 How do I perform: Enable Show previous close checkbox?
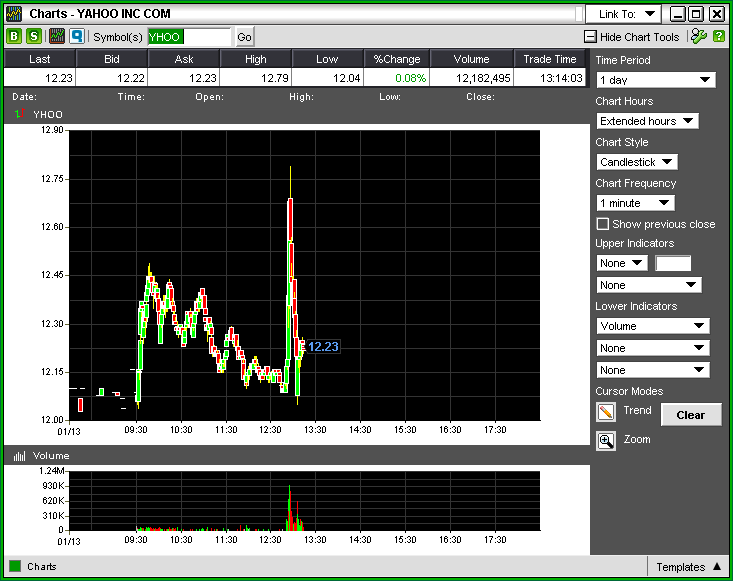pos(603,224)
